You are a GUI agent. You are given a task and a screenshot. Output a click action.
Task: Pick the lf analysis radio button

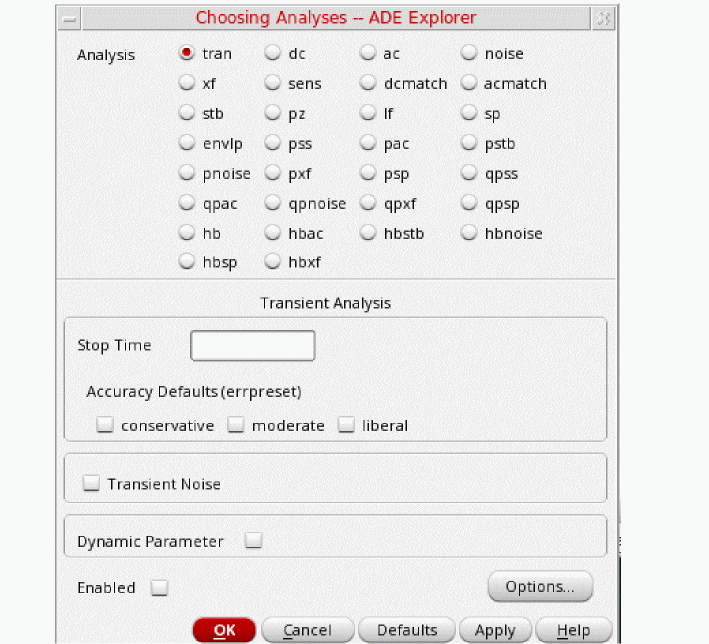pos(368,113)
